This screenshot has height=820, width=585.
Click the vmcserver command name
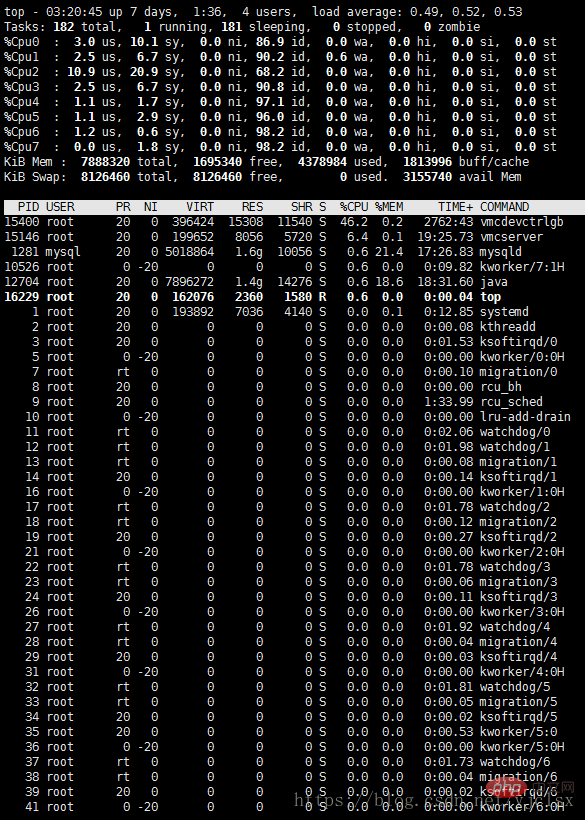pos(511,237)
